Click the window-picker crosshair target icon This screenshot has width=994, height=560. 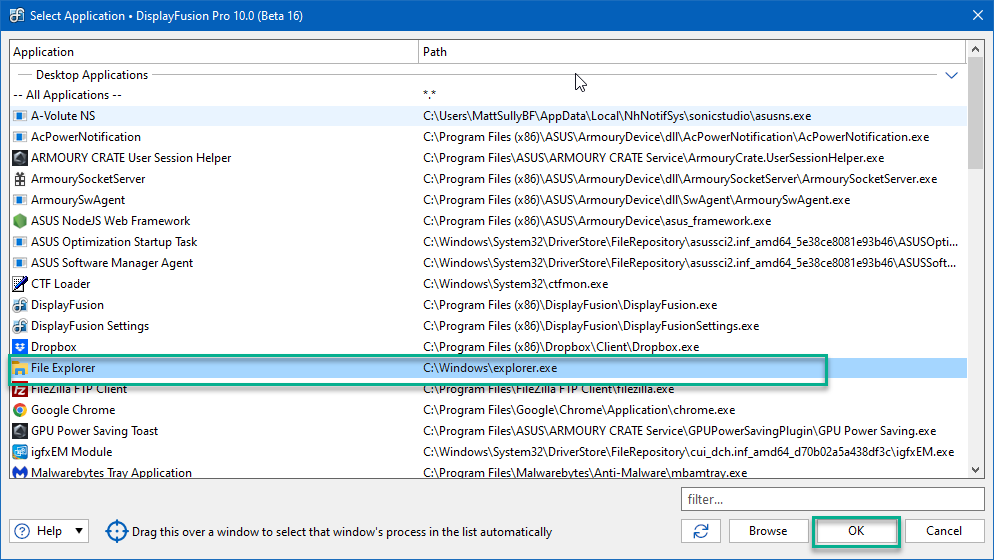pyautogui.click(x=117, y=531)
